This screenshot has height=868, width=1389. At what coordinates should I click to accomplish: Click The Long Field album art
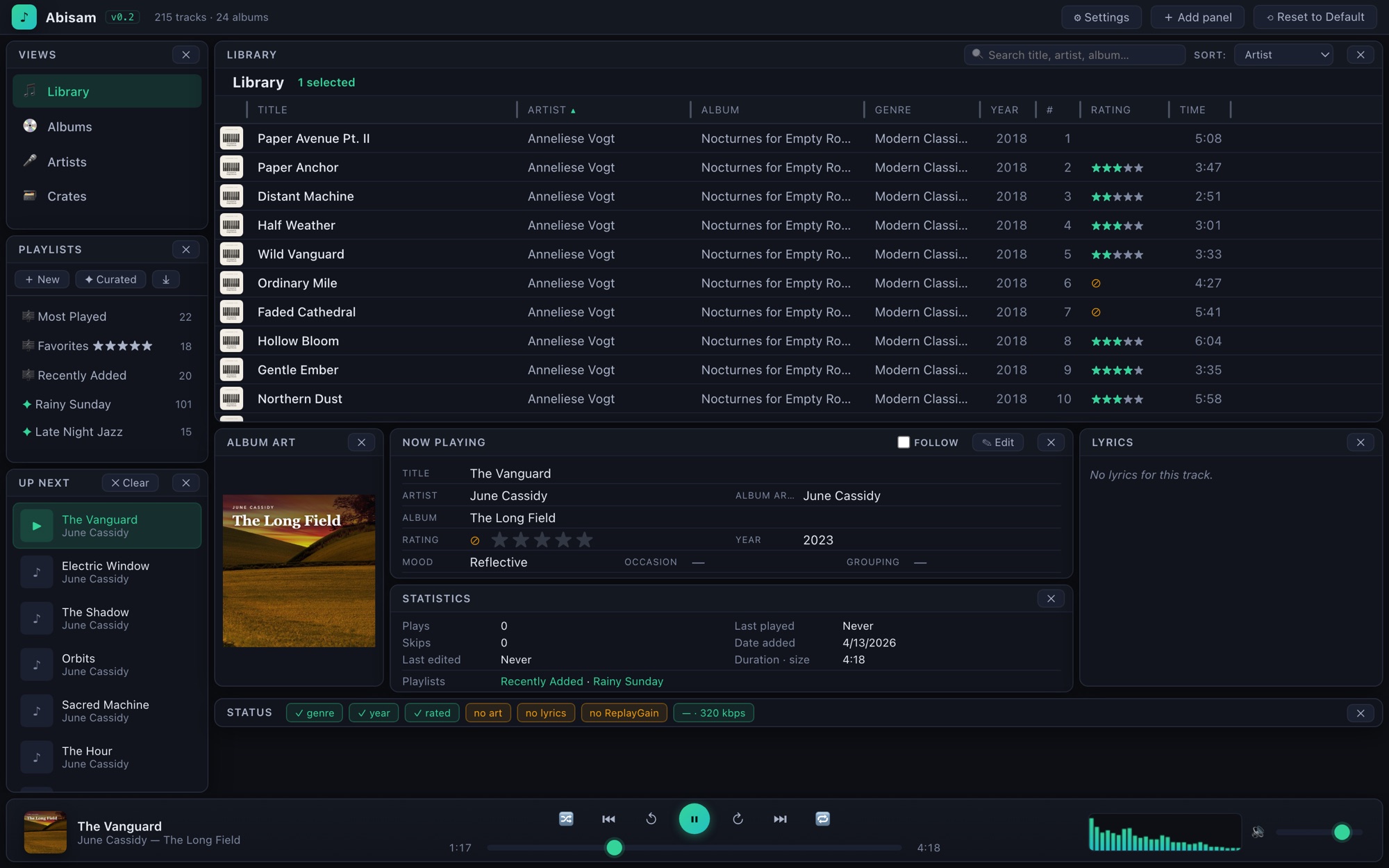coord(299,571)
